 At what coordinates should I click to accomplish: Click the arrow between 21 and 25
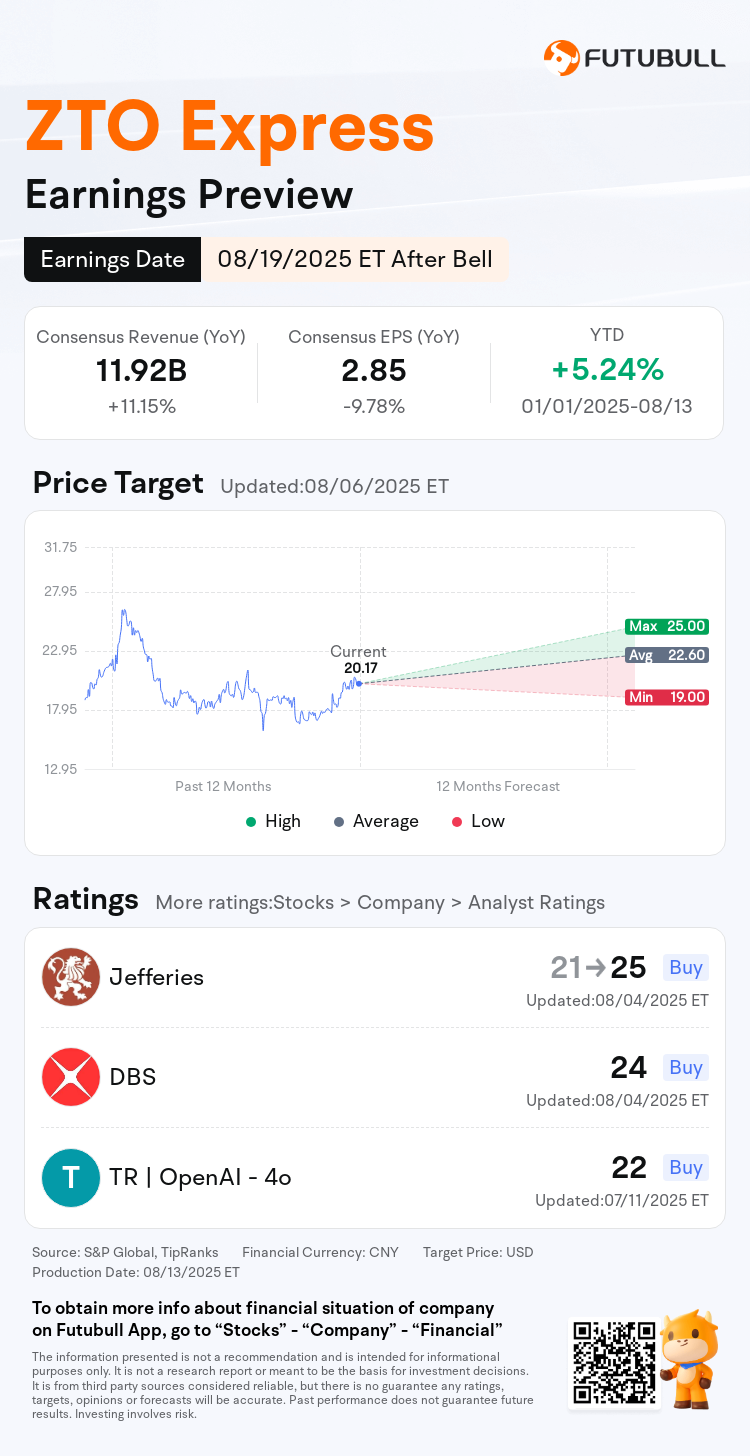coord(595,968)
